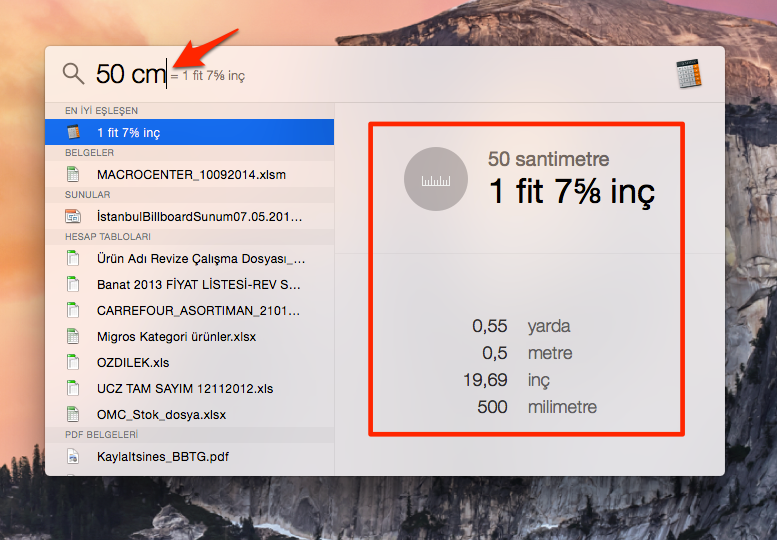Click the calculator icon beside top result

(73, 132)
